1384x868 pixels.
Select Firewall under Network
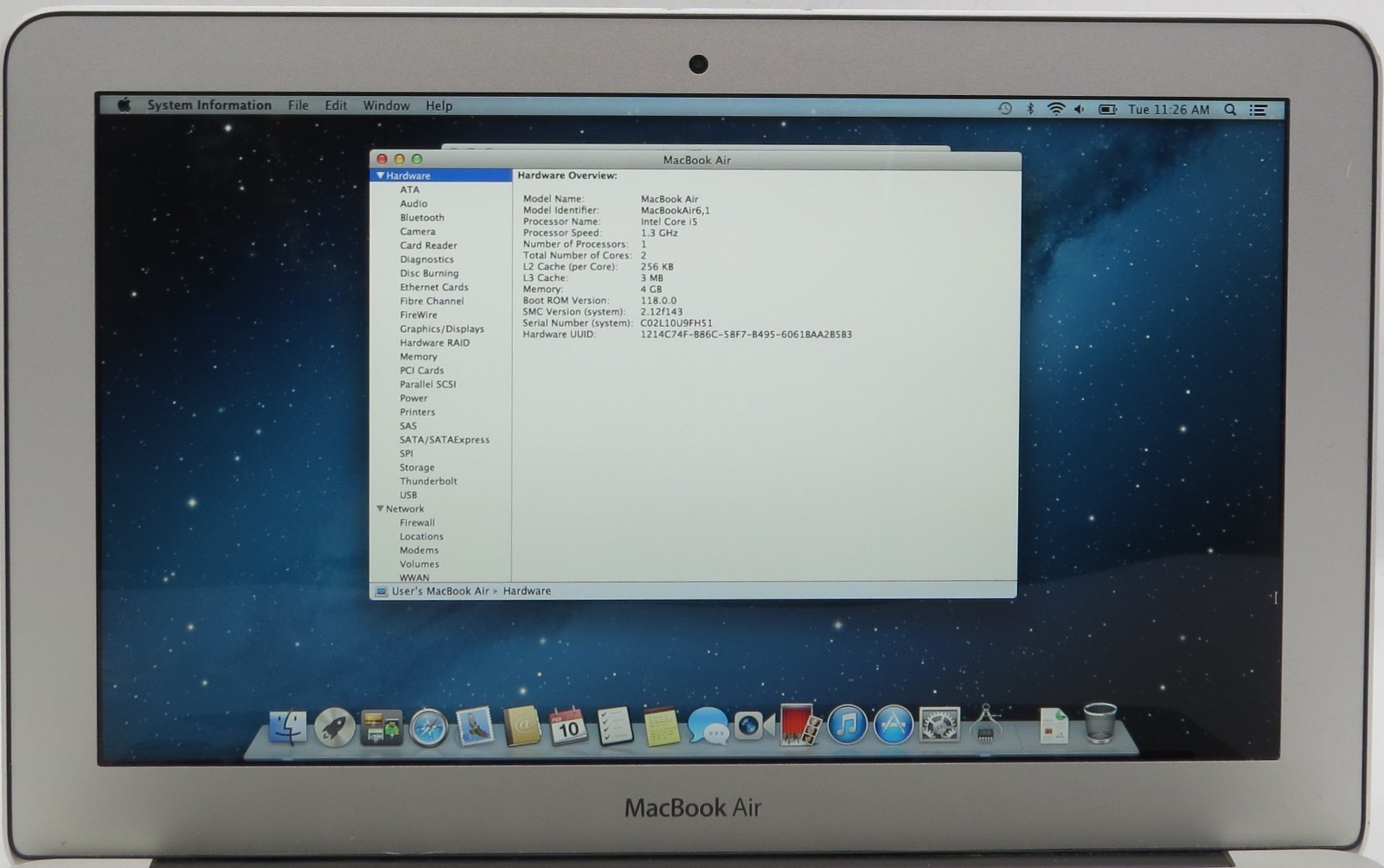coord(417,522)
